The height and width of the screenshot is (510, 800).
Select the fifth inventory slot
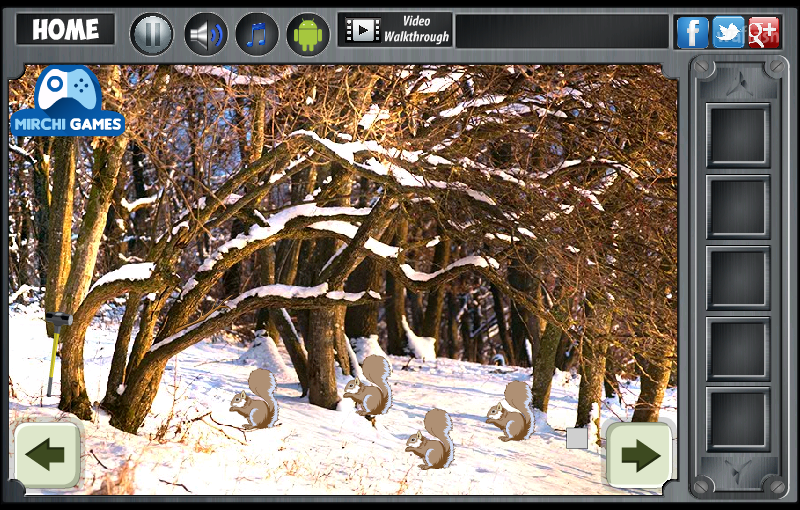point(738,419)
